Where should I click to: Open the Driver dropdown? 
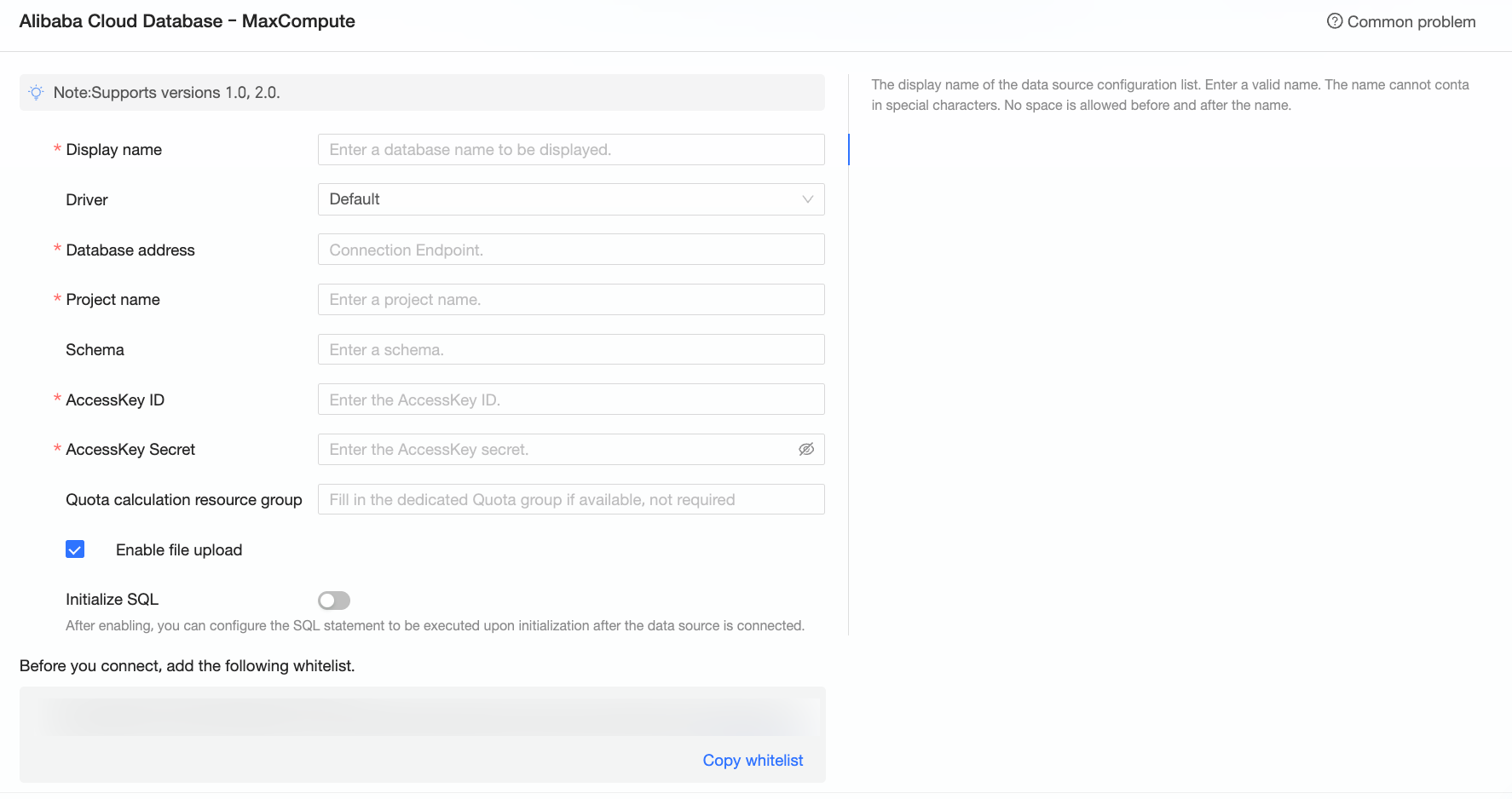570,199
